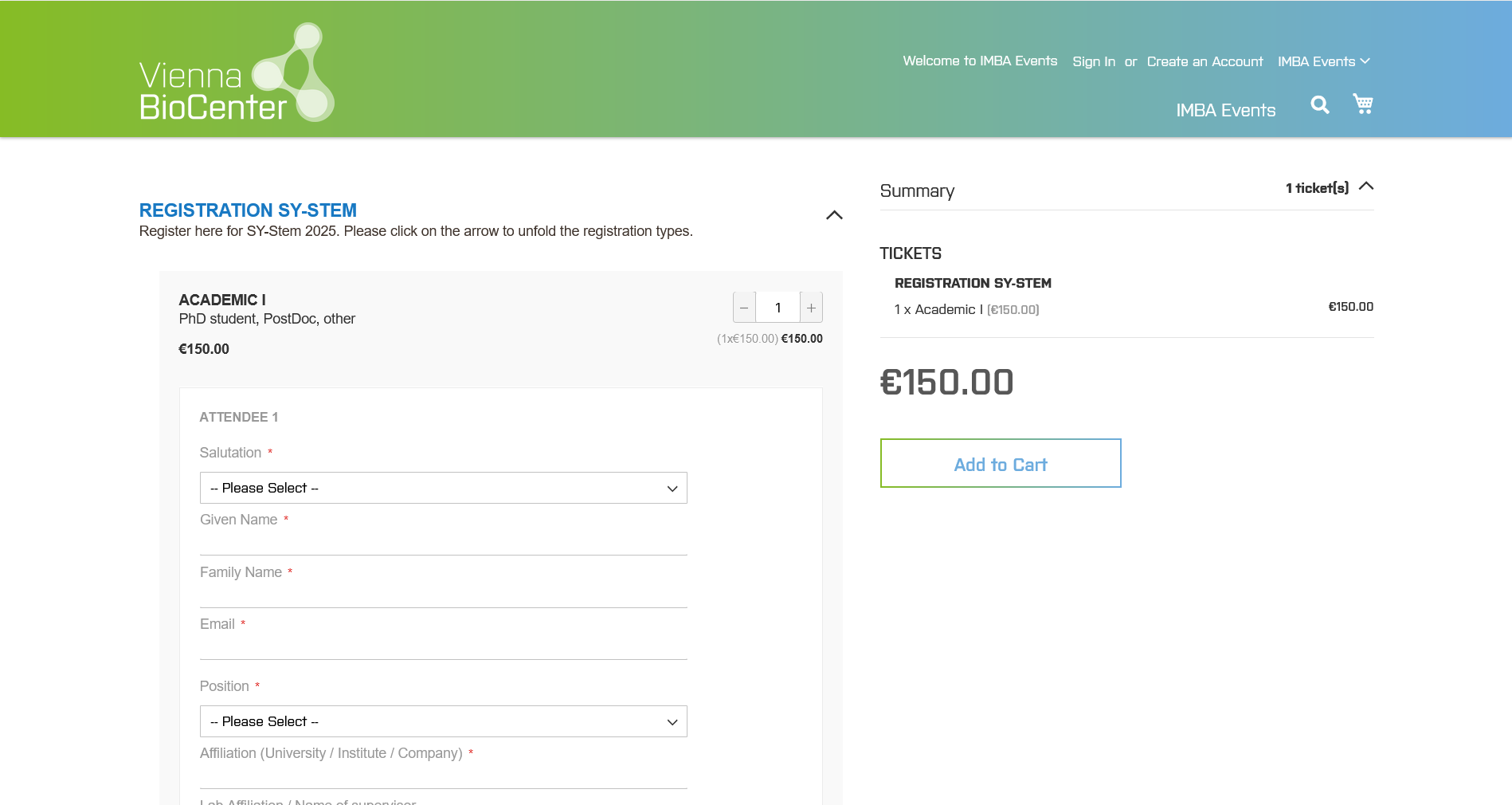Click the REGISTRATION SY-STEM heading

tap(248, 210)
